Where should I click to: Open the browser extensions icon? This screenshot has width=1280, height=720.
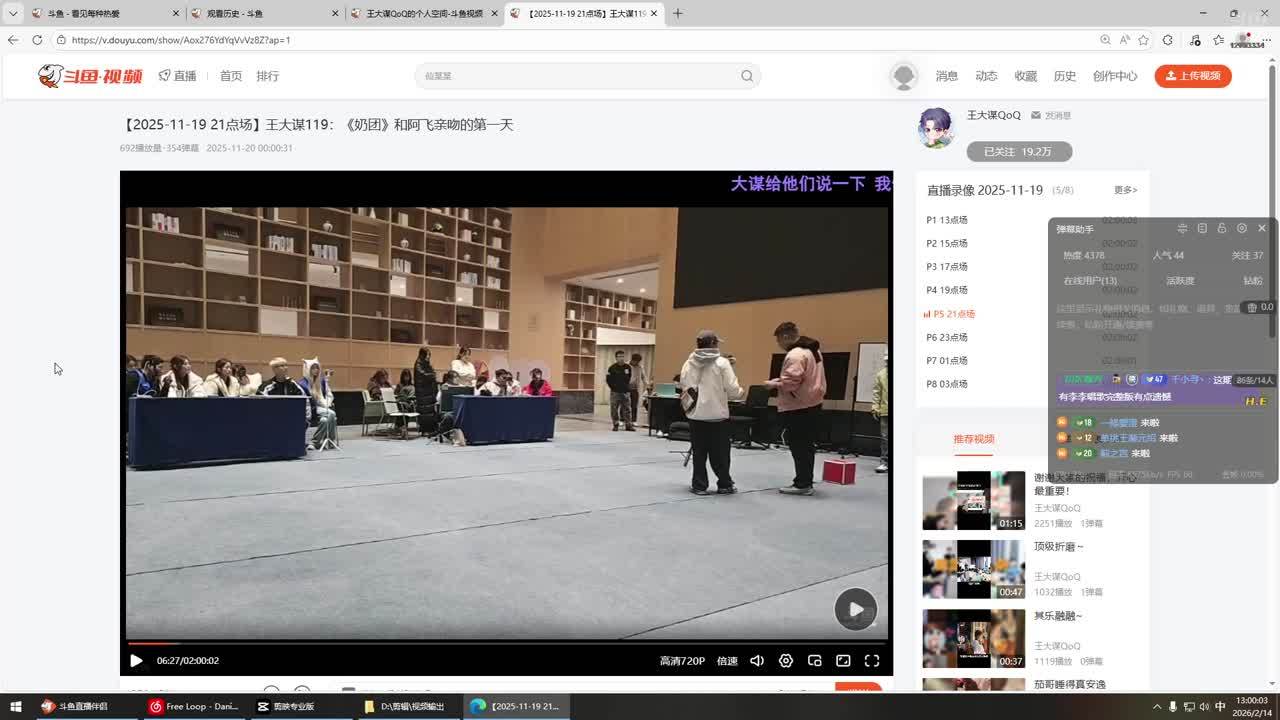pyautogui.click(x=1167, y=40)
